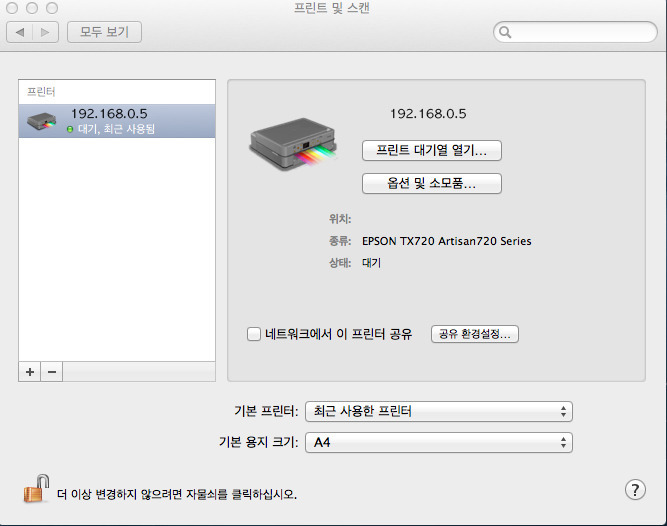Click the 192.168.0.5 title in detail pane

point(428,114)
